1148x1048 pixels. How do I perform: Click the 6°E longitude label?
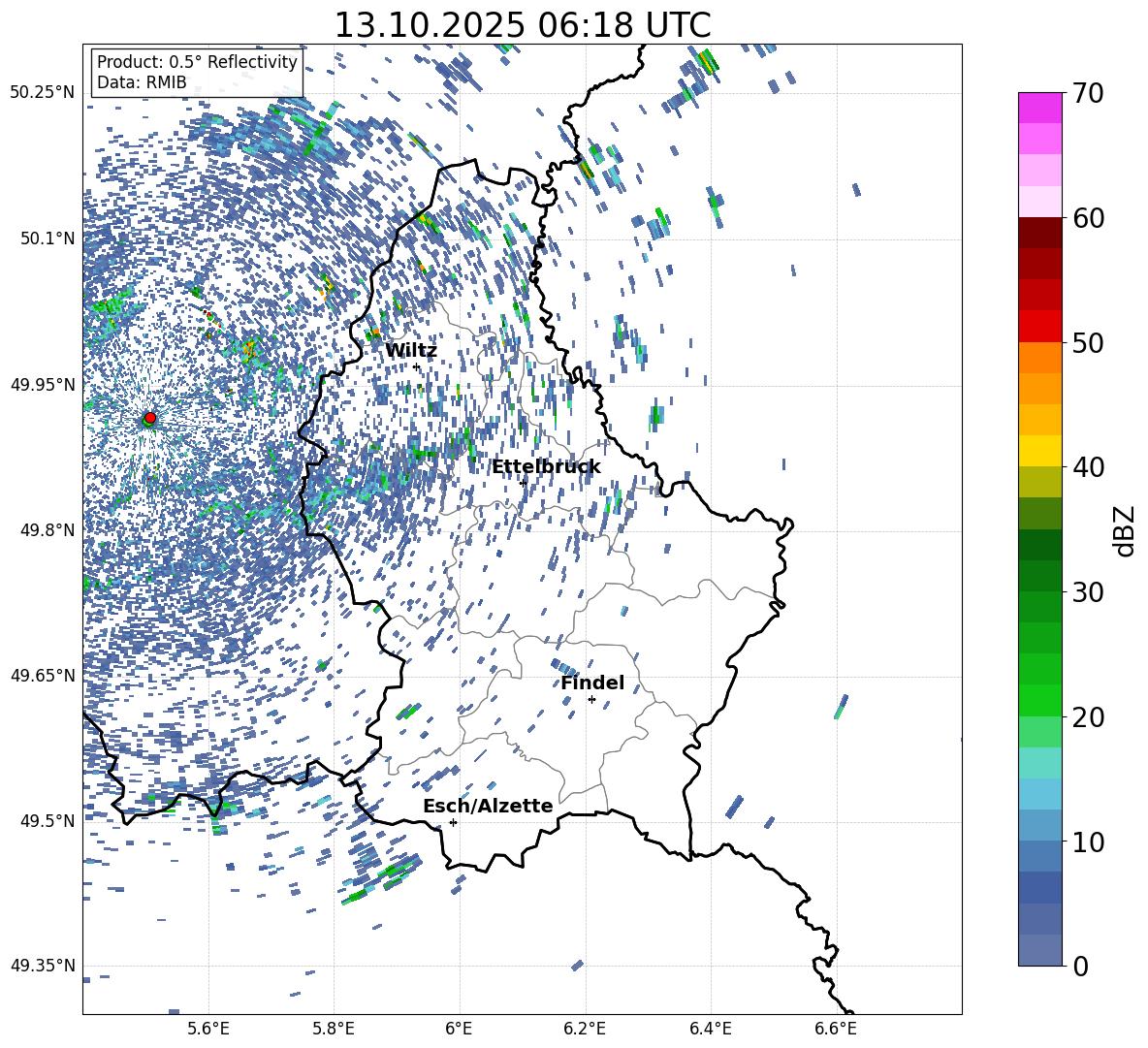point(459,1029)
